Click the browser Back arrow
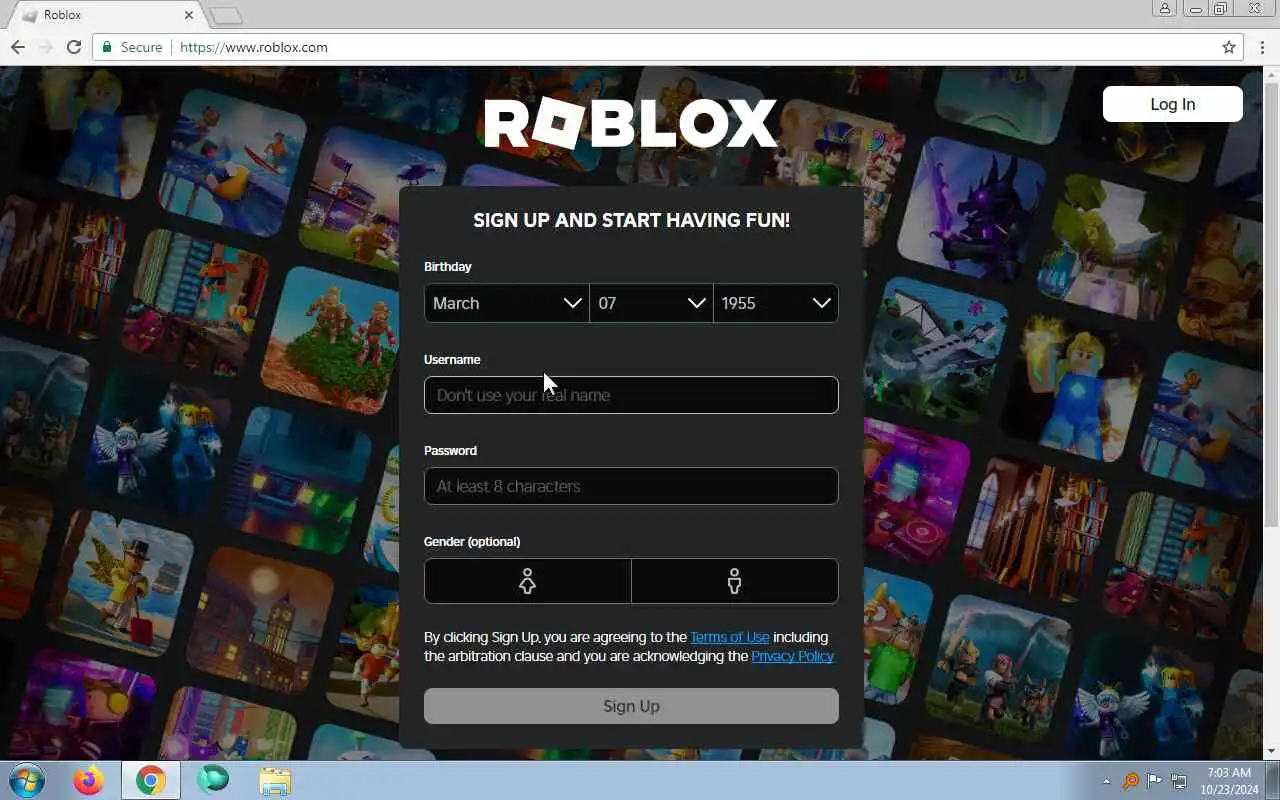Viewport: 1280px width, 800px height. (18, 47)
